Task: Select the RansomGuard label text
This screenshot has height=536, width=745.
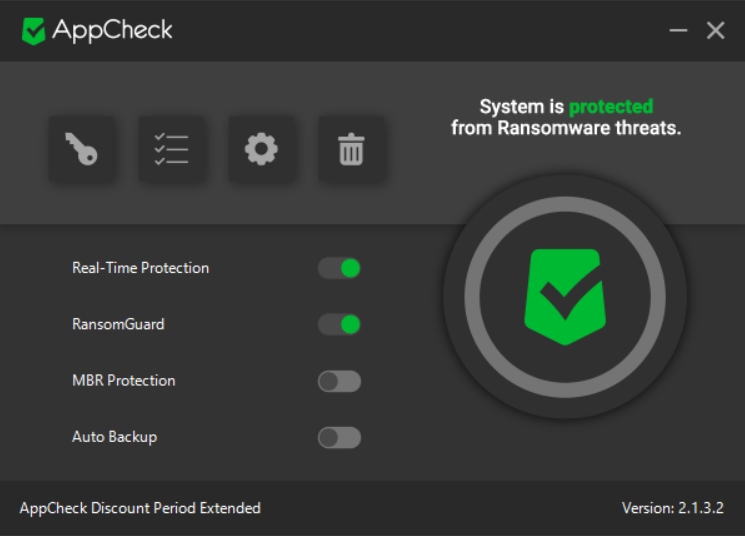Action: pyautogui.click(x=118, y=324)
